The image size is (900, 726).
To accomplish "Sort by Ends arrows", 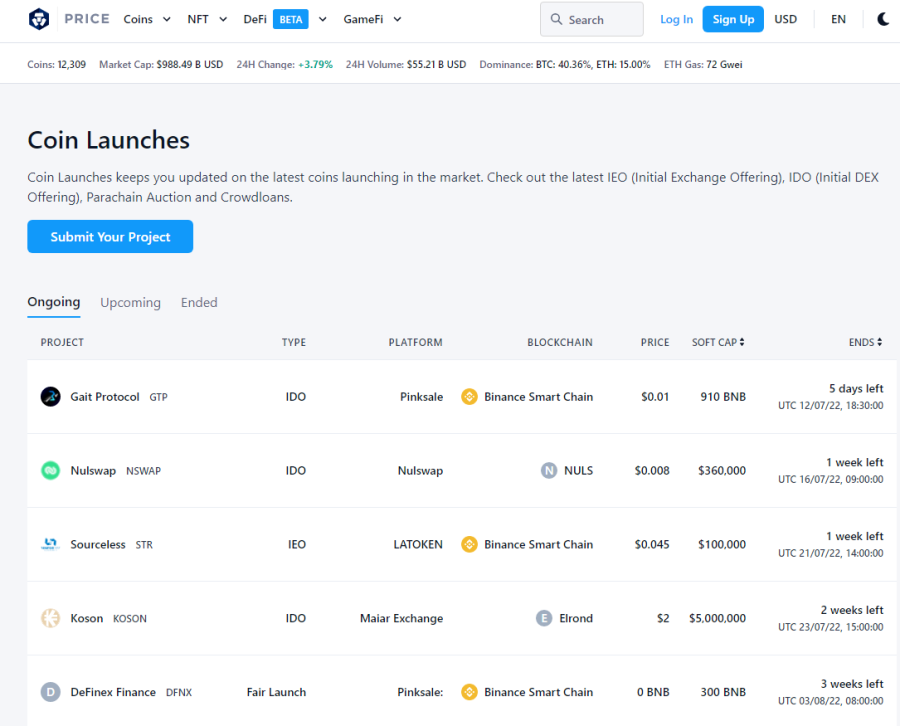I will click(x=879, y=342).
